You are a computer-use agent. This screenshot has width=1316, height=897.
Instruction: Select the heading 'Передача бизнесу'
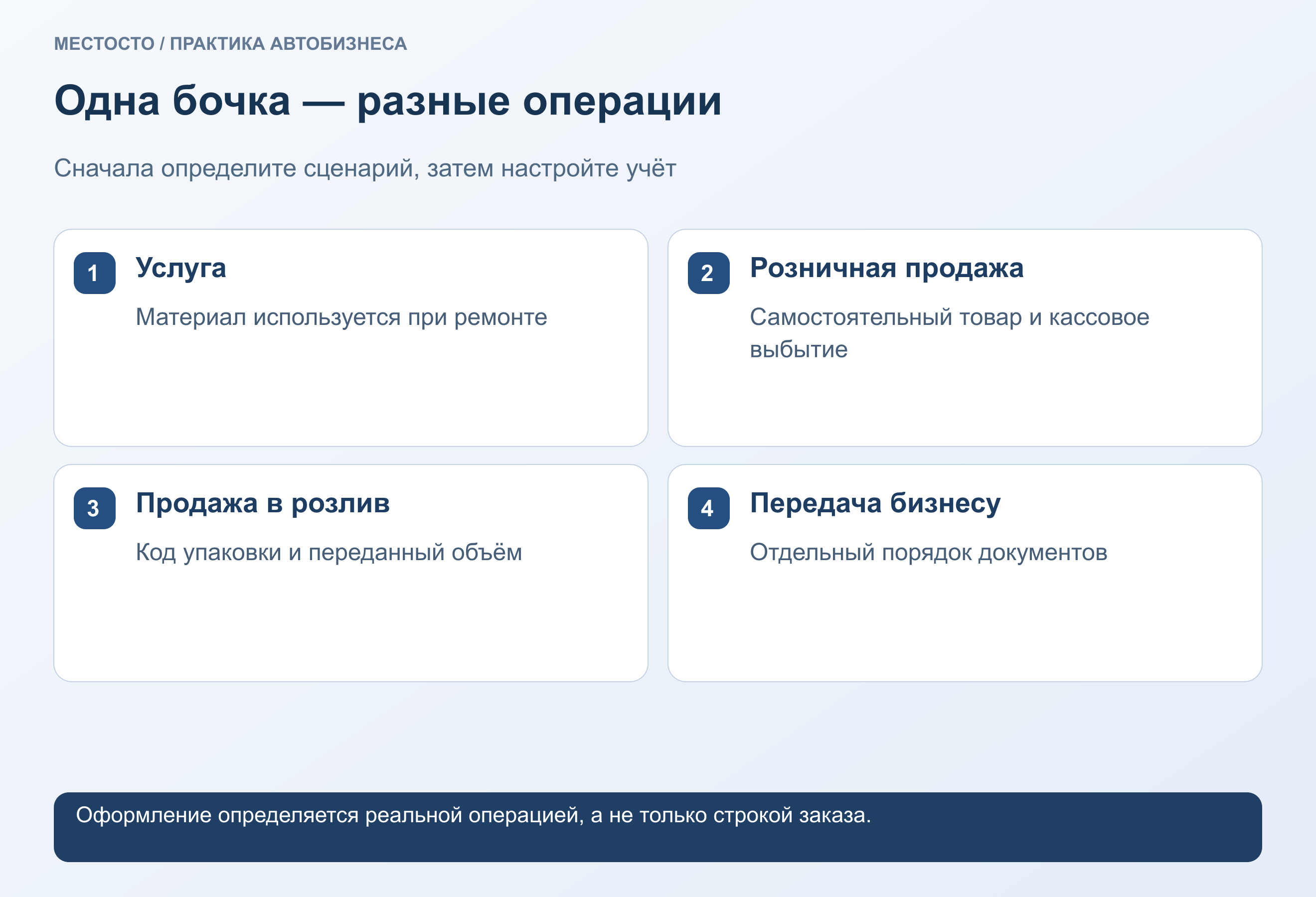[875, 504]
